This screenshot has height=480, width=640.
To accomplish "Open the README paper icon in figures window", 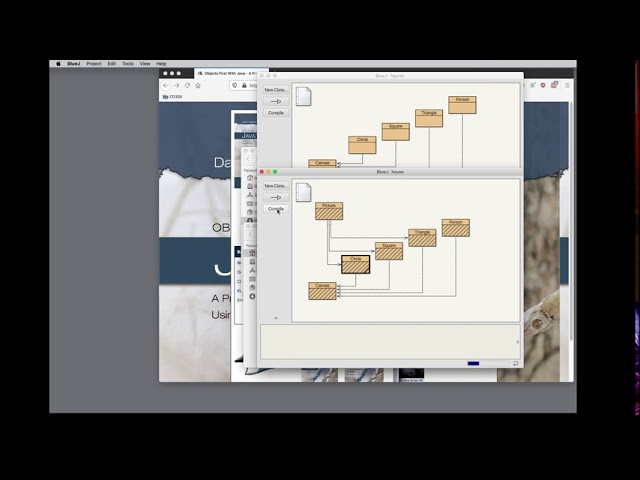I will click(x=303, y=97).
